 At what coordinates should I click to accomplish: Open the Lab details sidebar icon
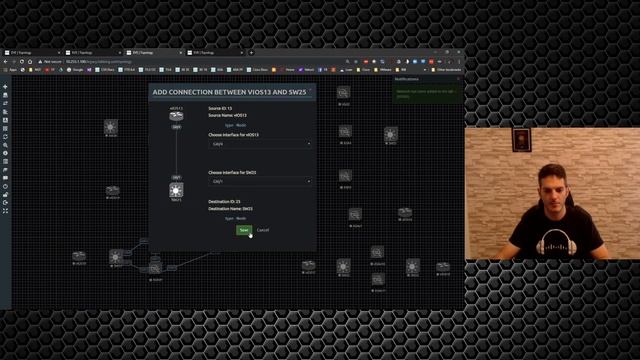(x=5, y=162)
